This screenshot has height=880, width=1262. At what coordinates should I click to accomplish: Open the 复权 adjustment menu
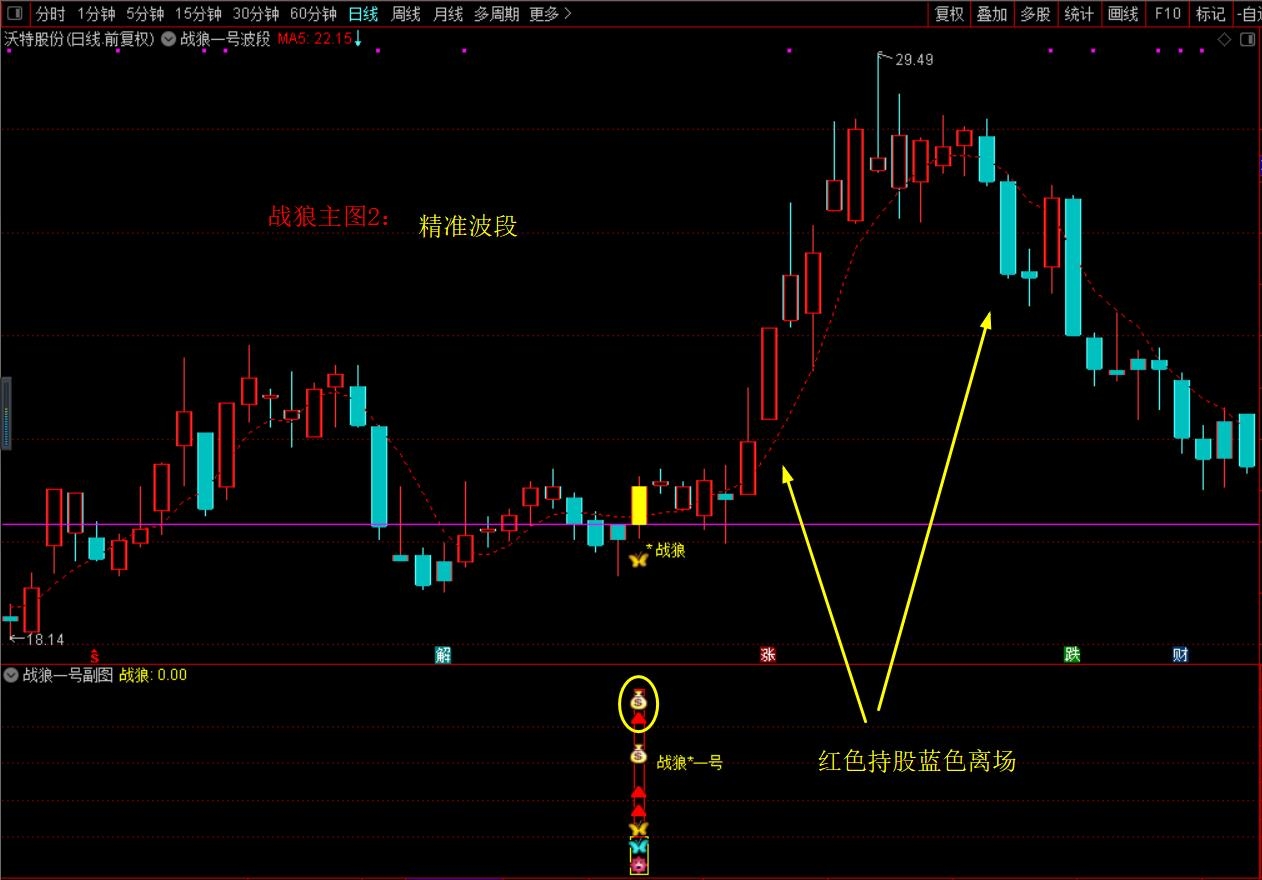tap(949, 14)
